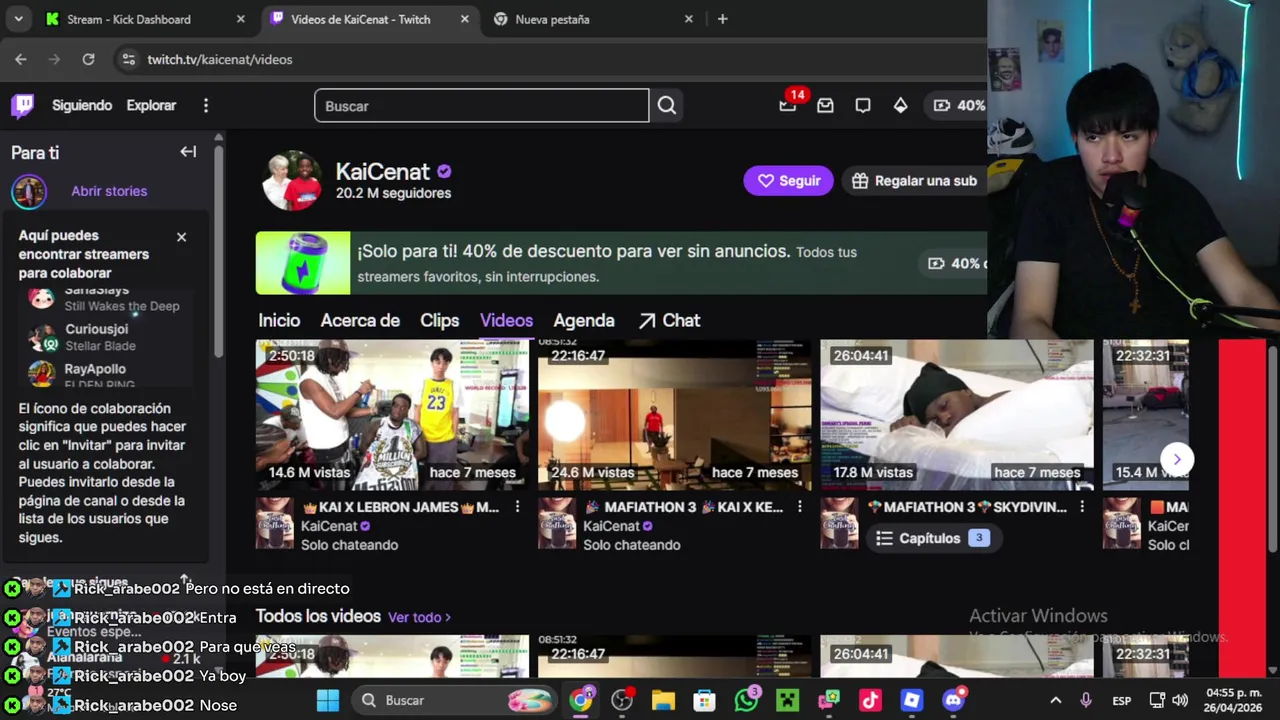Viewport: 1280px width, 720px height.
Task: Open options menu for MAFIATHON 3 SKYDIVIN video
Action: click(x=1081, y=507)
